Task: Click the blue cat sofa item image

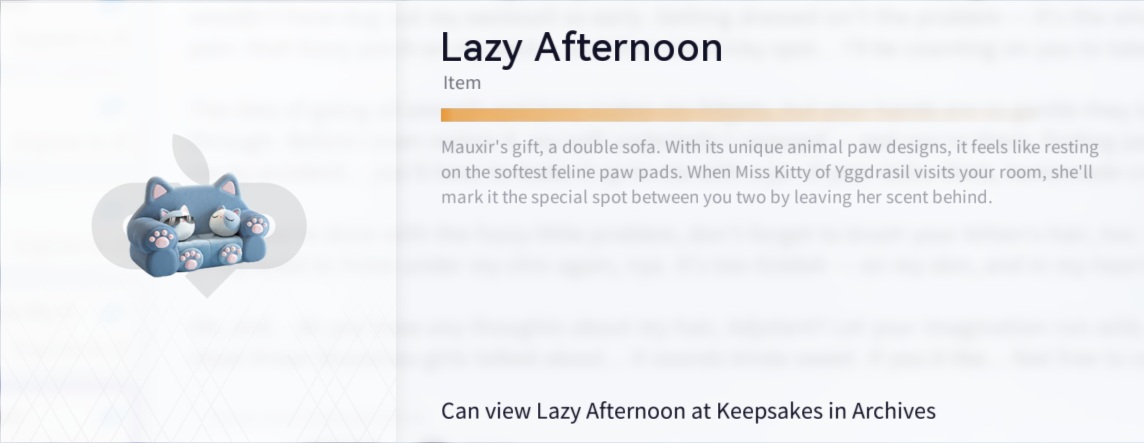Action: coord(199,226)
